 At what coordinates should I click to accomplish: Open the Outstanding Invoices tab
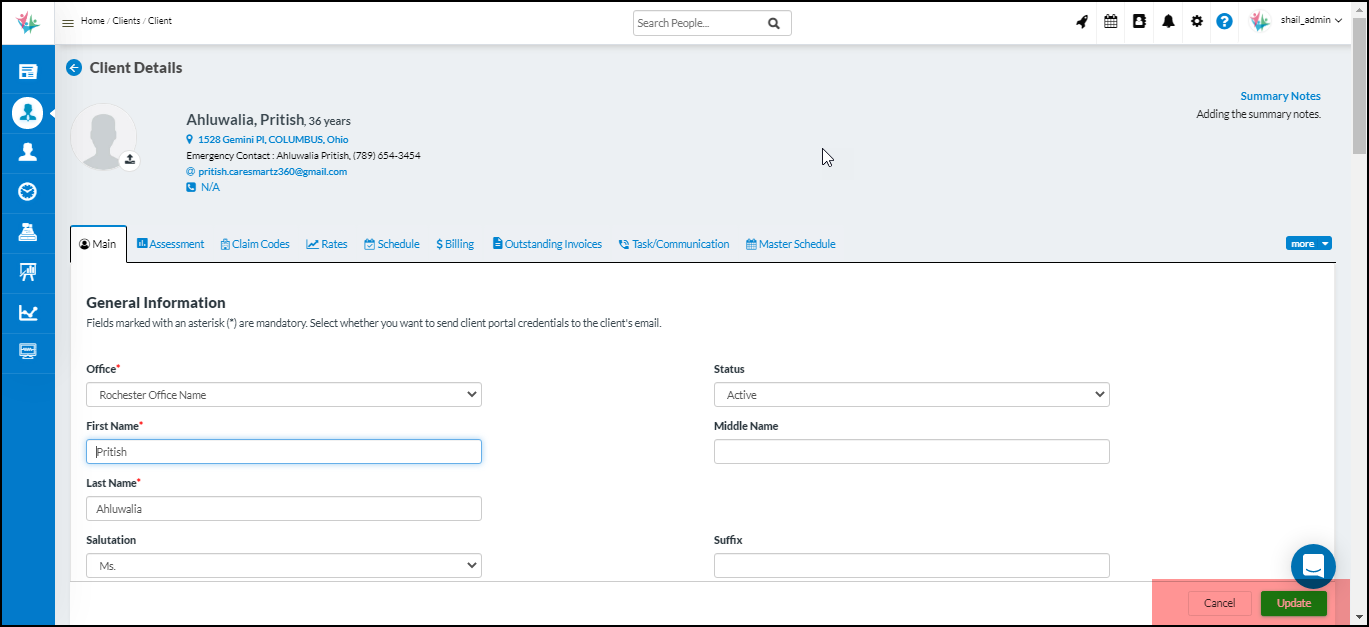point(547,244)
